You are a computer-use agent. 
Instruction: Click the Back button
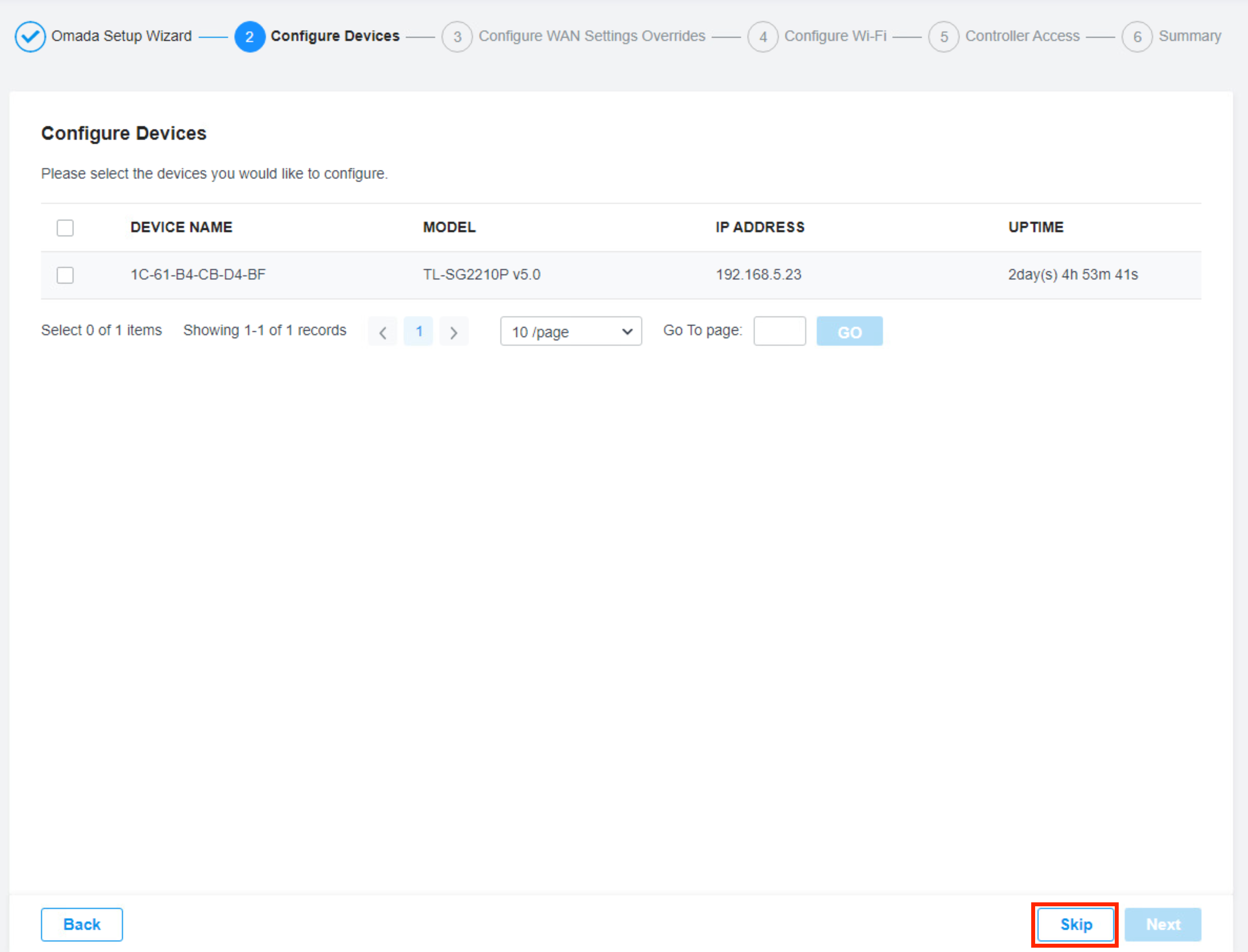(82, 924)
